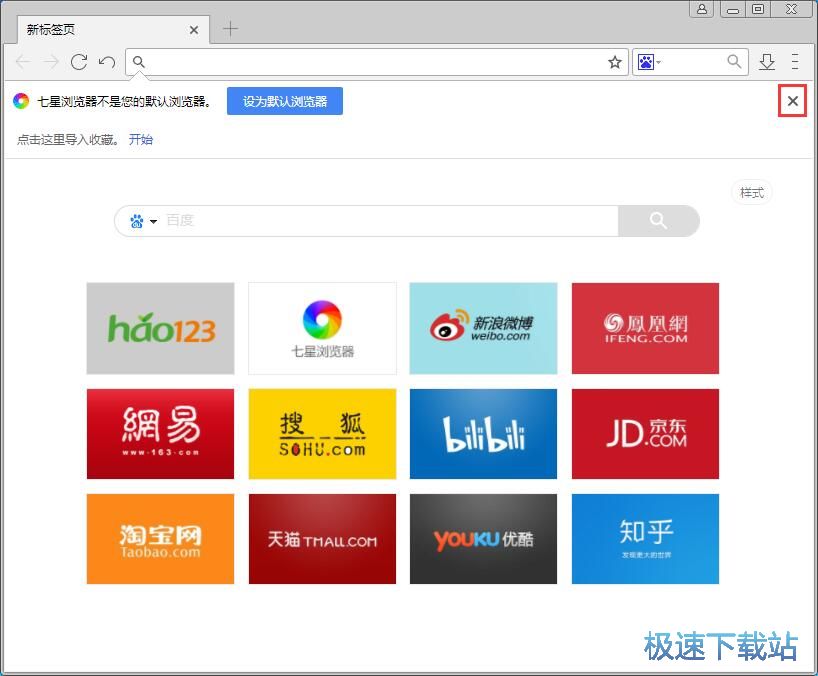Minimize the browser window
This screenshot has width=818, height=676.
(x=733, y=9)
